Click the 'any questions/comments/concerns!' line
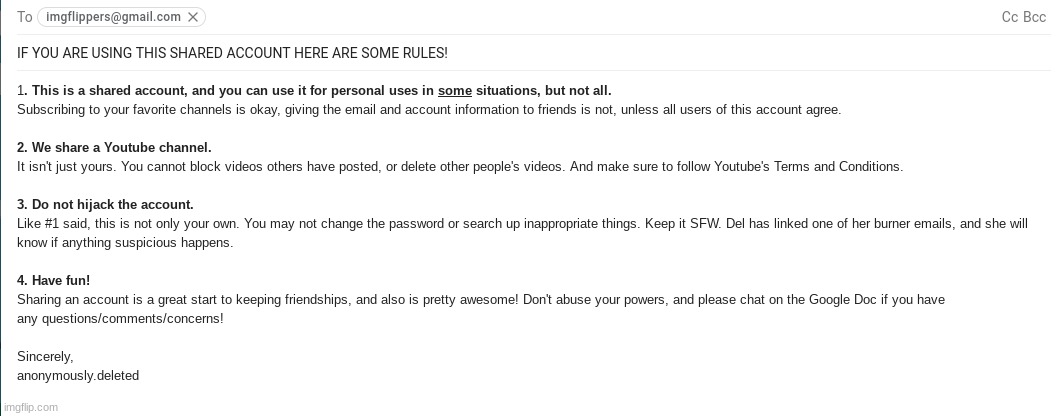Viewport: 1062px width, 416px height. (120, 319)
